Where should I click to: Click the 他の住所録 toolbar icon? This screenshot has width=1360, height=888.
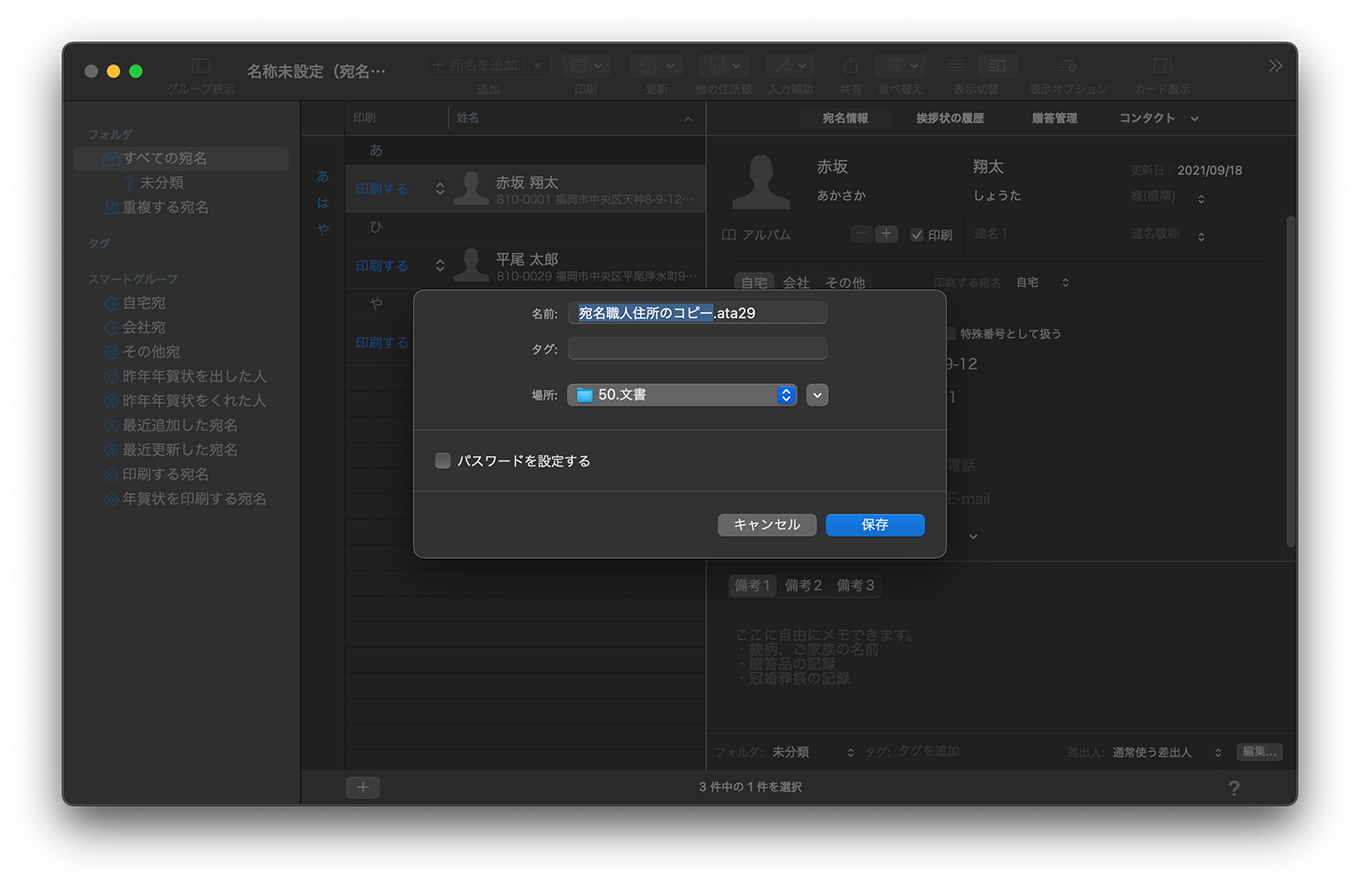pos(723,65)
